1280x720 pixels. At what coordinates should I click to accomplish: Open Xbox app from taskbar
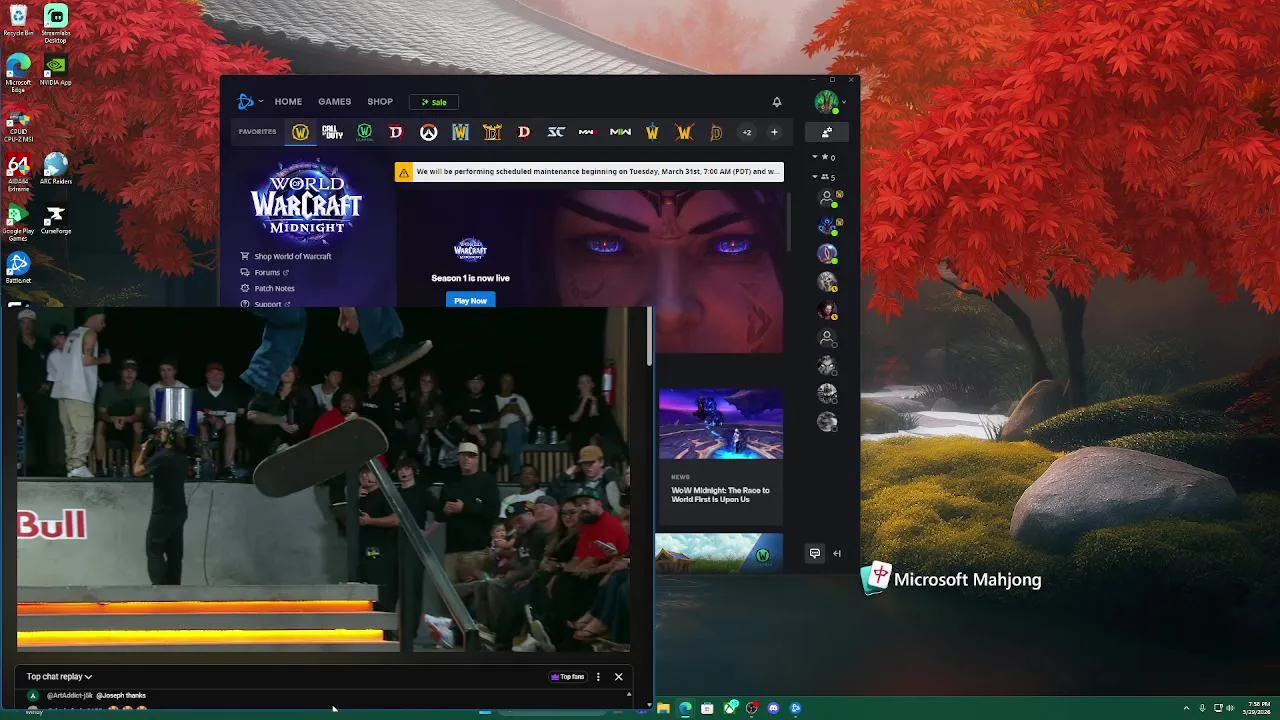[730, 708]
